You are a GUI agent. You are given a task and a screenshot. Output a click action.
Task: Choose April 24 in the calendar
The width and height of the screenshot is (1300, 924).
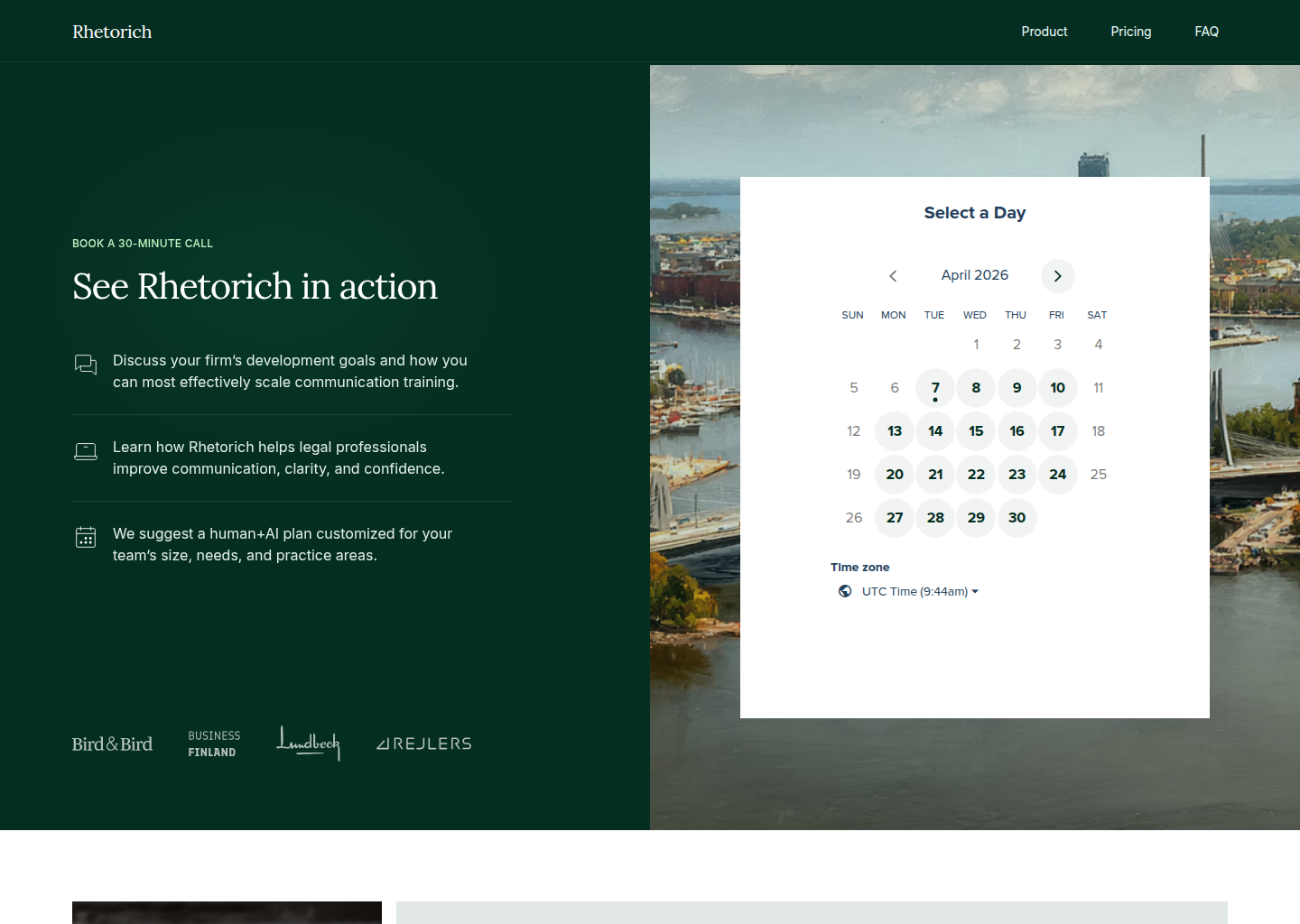[1057, 475]
